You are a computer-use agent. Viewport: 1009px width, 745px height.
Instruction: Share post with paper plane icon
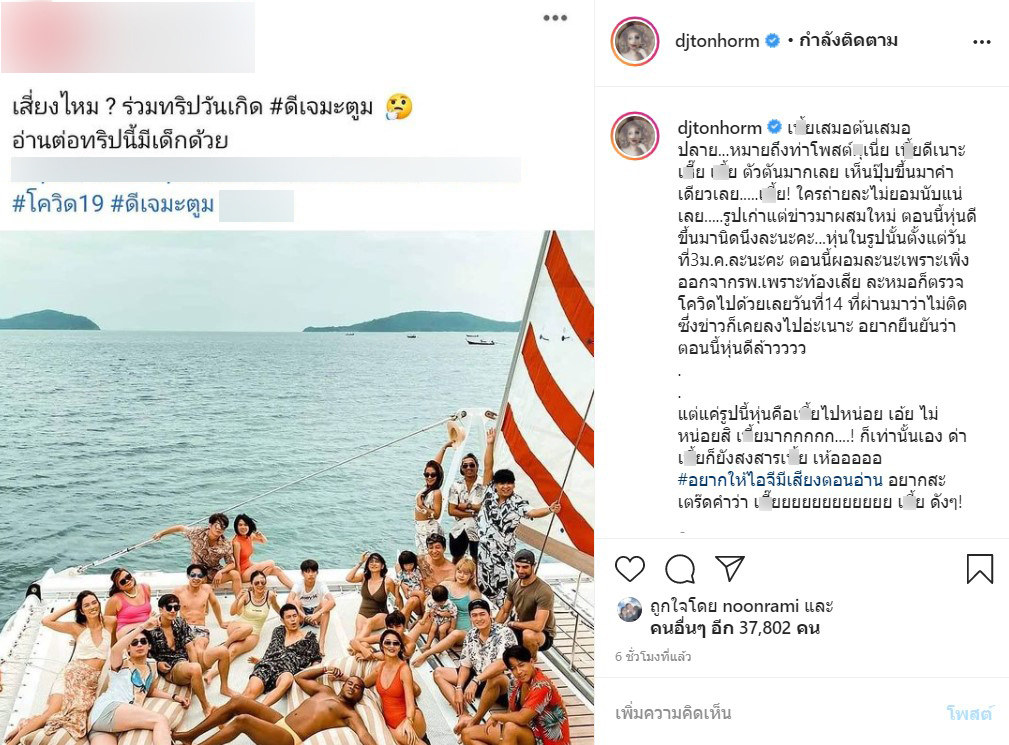[730, 568]
